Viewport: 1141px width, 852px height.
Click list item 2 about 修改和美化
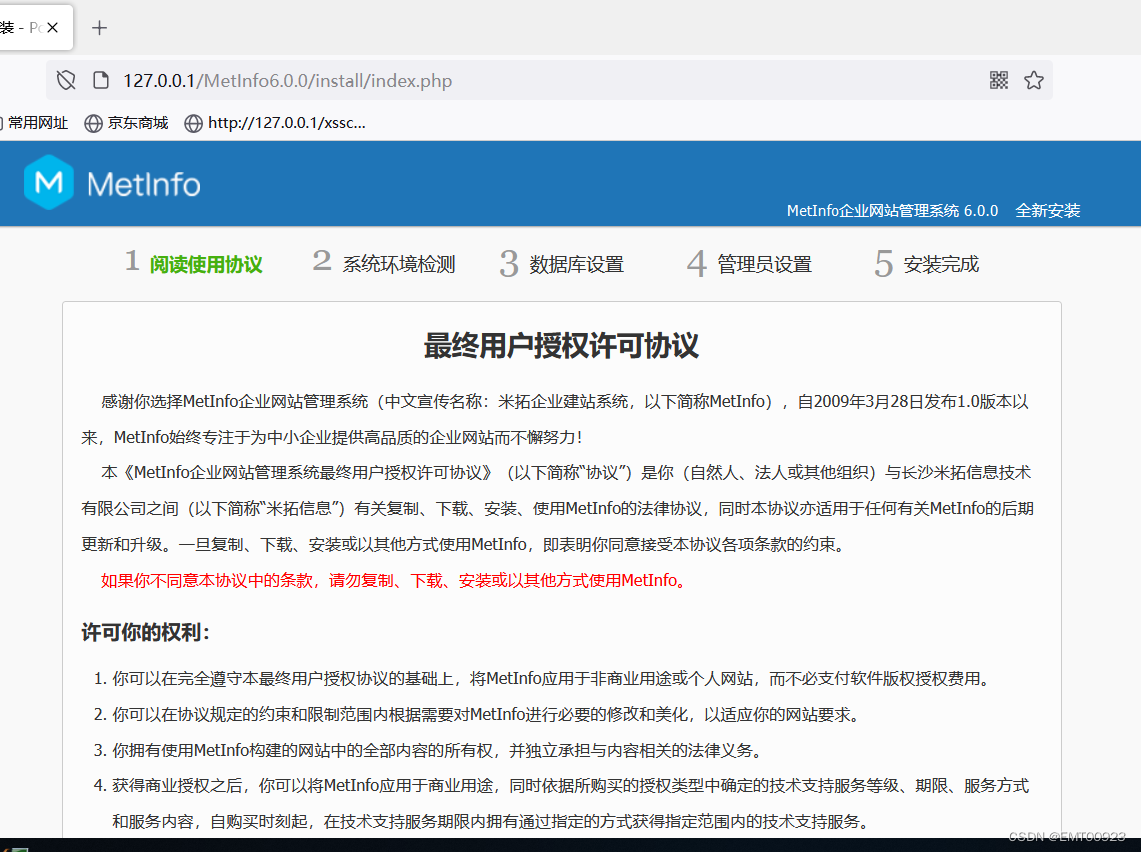pos(477,714)
